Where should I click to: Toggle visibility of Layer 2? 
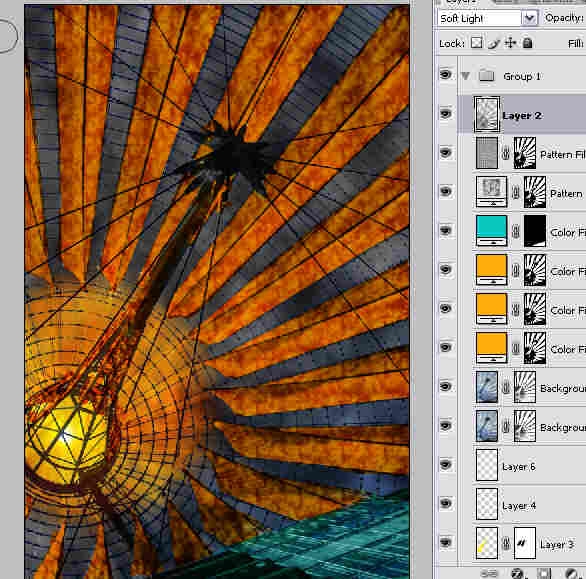click(445, 113)
